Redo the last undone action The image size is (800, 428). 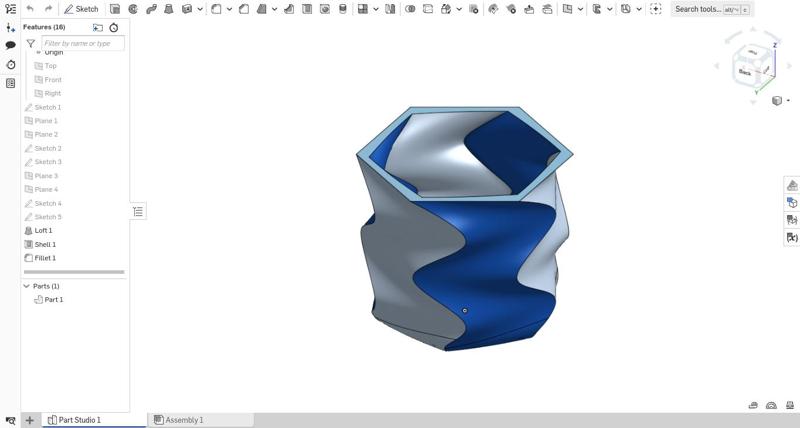pyautogui.click(x=48, y=9)
